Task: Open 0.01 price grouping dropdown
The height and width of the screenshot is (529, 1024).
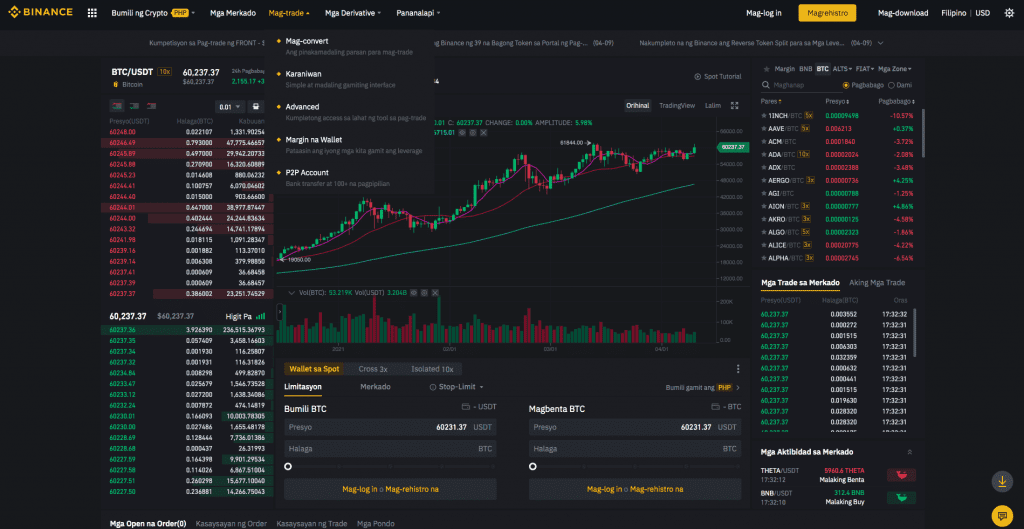Action: click(x=230, y=106)
